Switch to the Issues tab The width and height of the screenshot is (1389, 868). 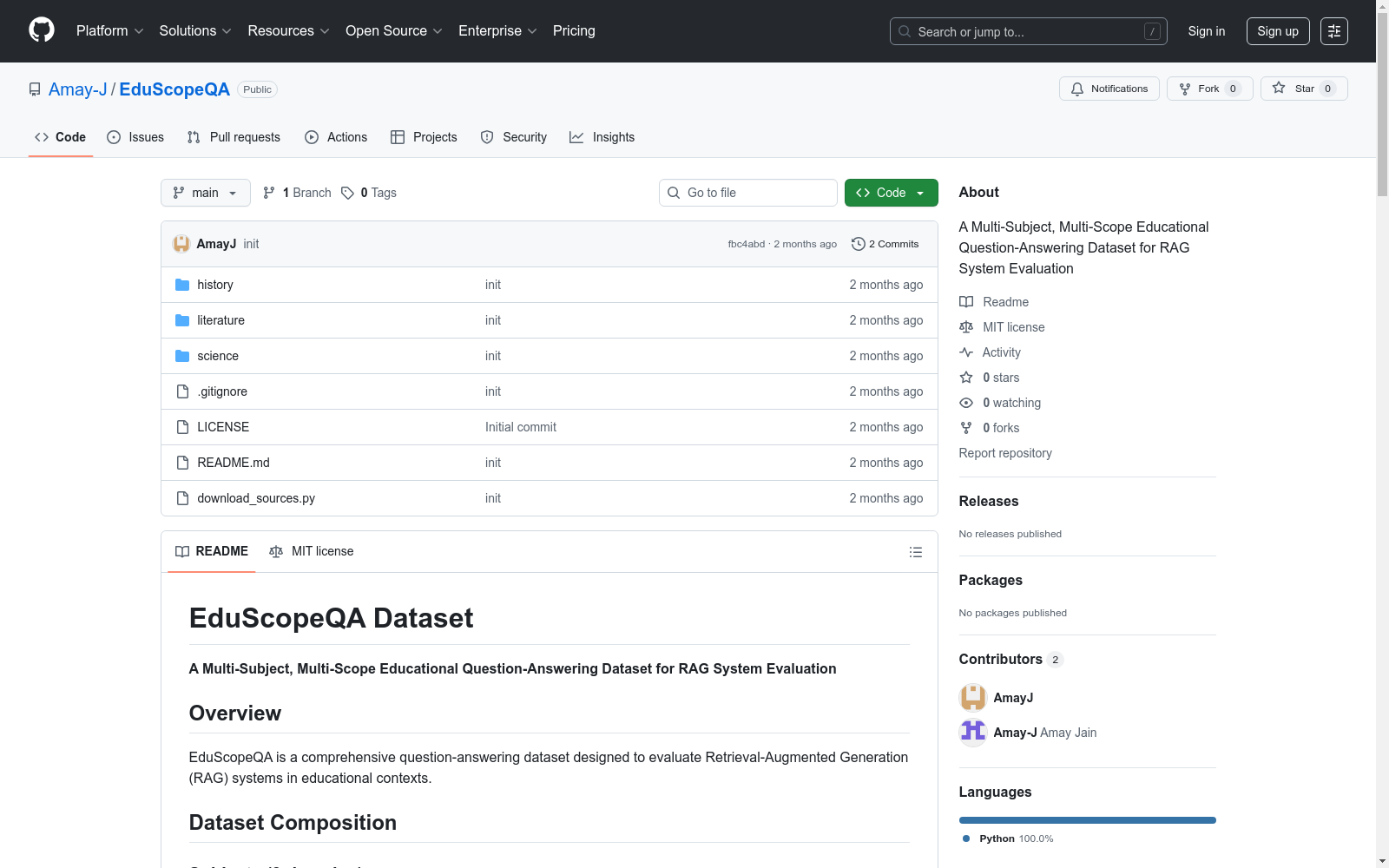[x=135, y=137]
